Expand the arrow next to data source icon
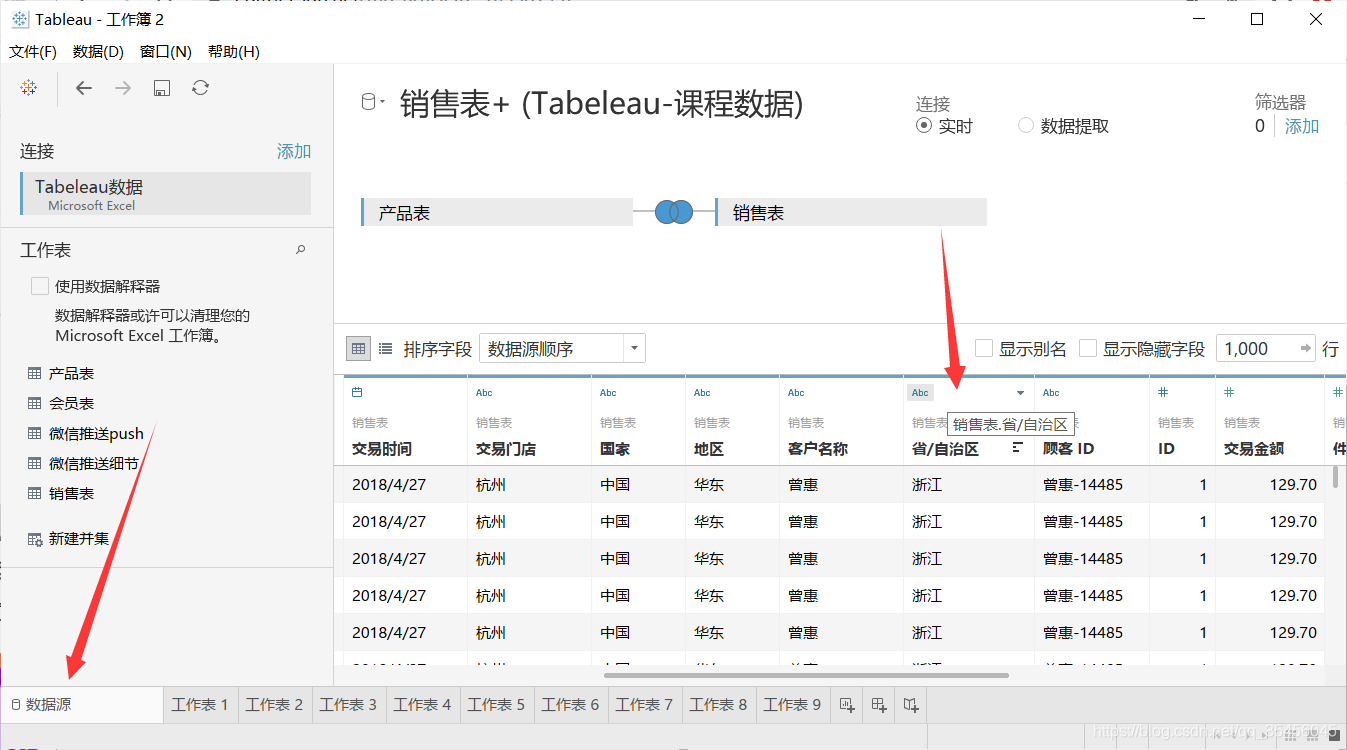Screen dimensions: 1347x750 381,103
